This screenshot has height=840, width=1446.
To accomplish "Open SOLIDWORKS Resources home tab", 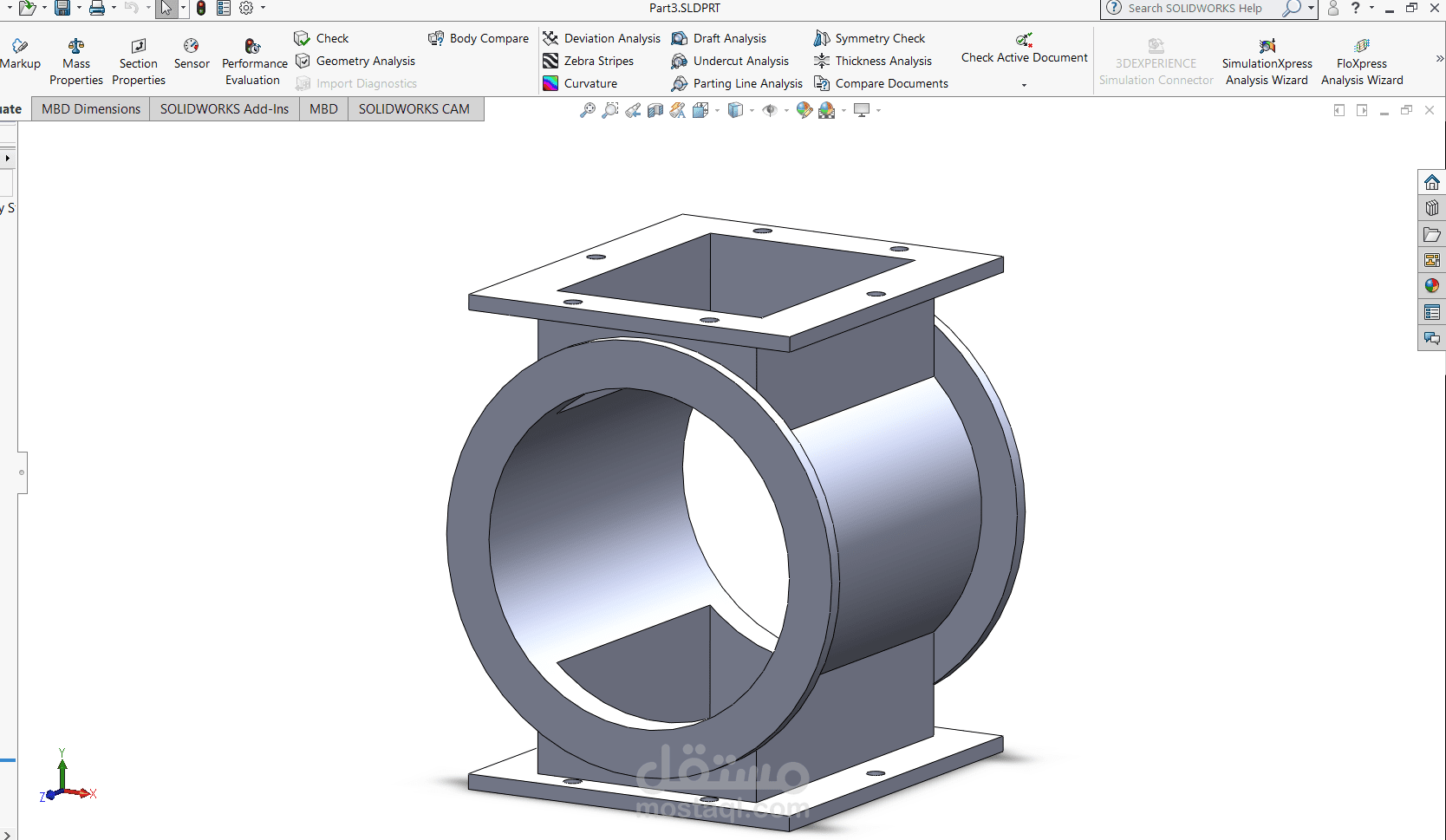I will tap(1432, 182).
